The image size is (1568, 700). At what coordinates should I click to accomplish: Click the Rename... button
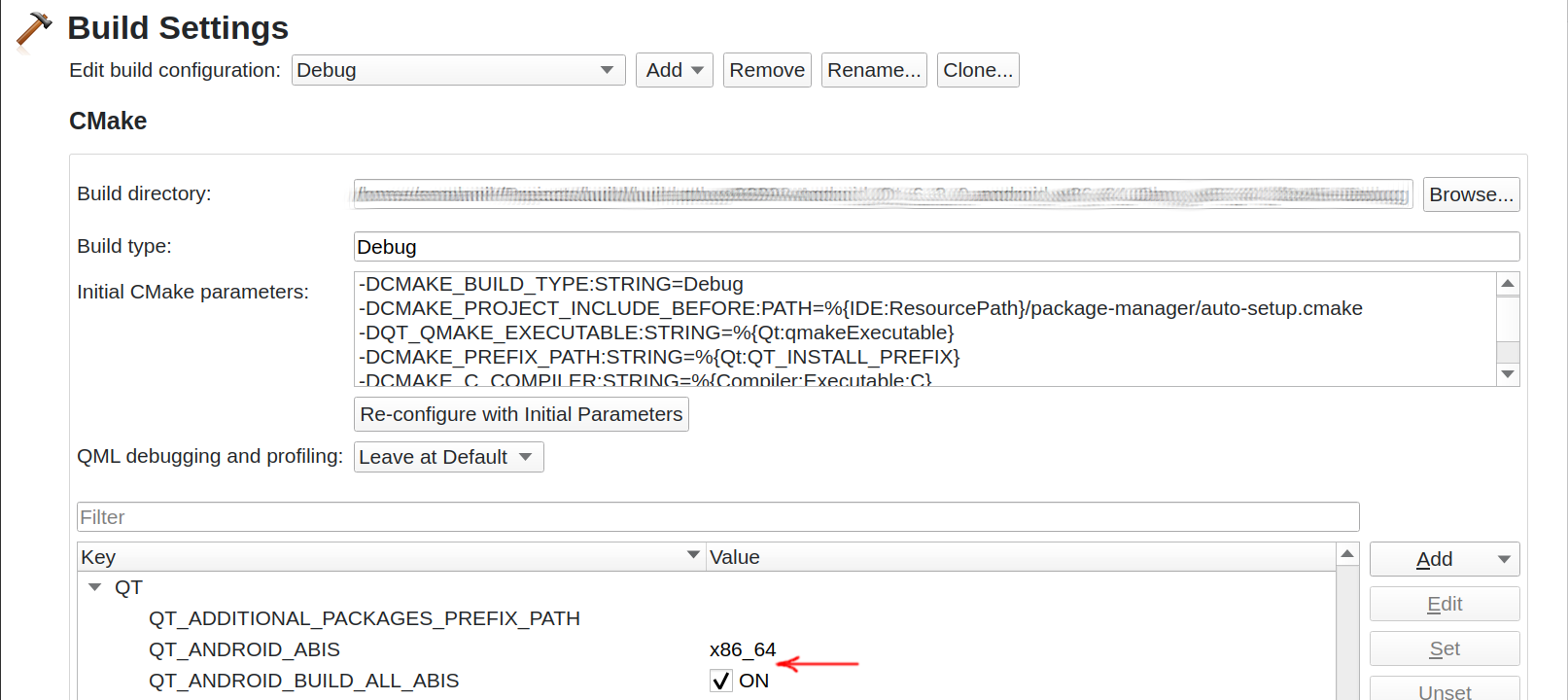click(x=873, y=70)
